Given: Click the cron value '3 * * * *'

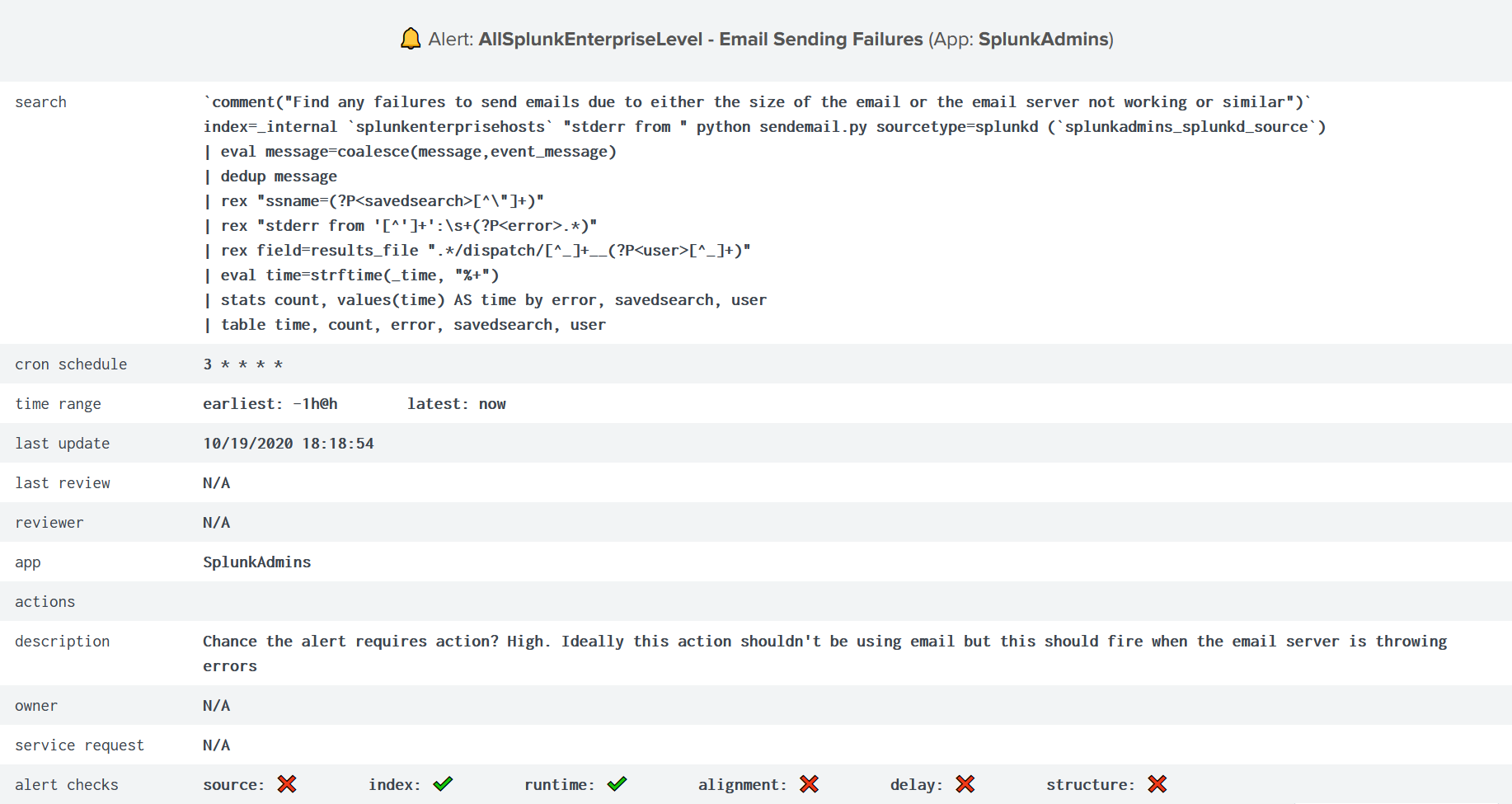Looking at the screenshot, I should tap(243, 364).
